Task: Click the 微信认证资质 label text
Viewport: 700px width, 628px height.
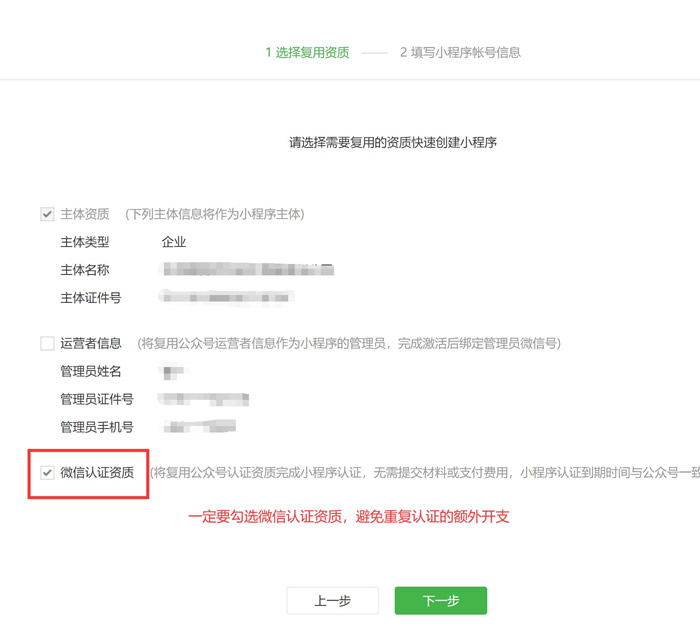Action: point(97,473)
